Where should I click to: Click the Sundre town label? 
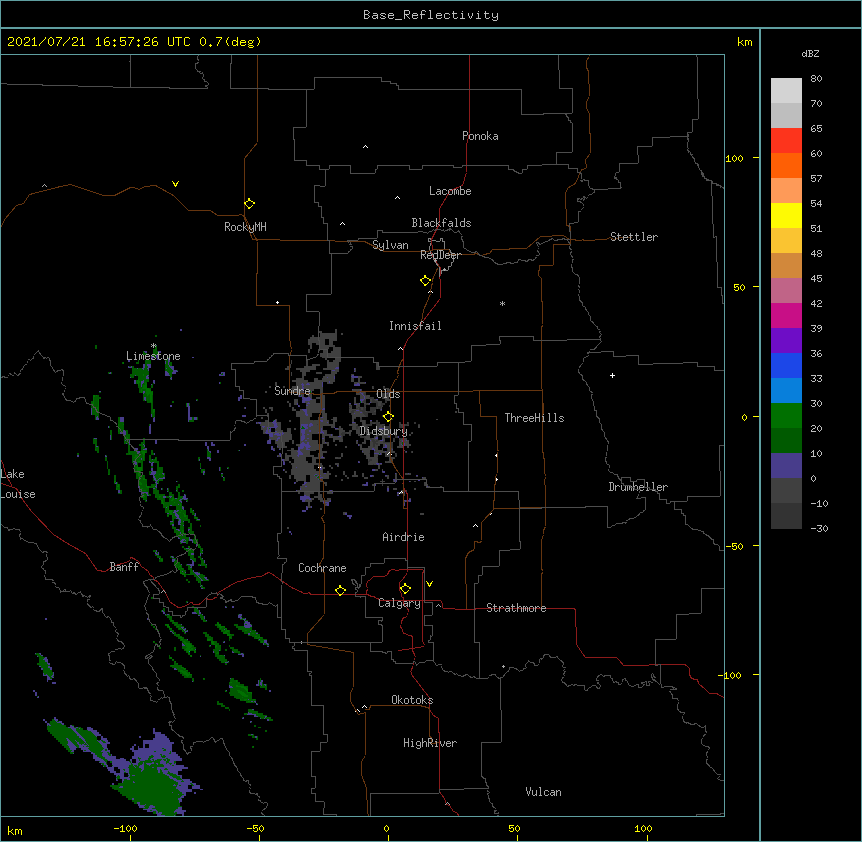click(292, 391)
